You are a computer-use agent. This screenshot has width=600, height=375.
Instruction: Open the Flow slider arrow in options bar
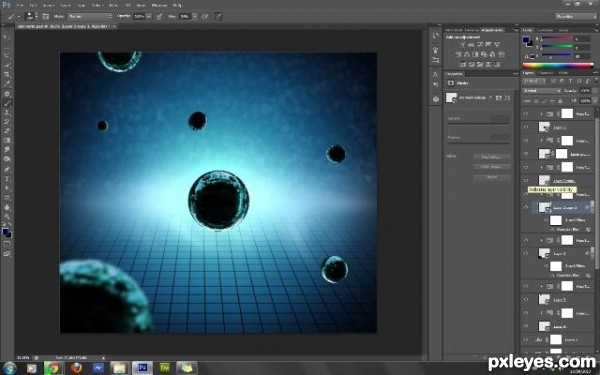(195, 16)
